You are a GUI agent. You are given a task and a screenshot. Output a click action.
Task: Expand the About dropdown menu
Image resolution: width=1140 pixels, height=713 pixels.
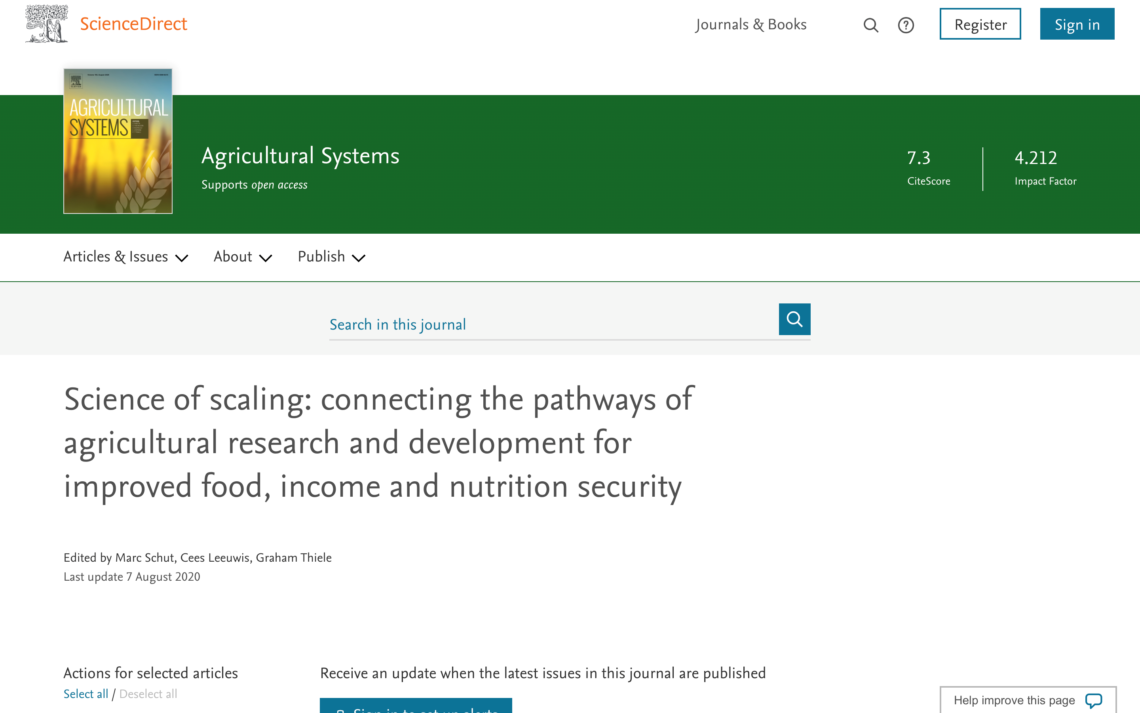[242, 257]
